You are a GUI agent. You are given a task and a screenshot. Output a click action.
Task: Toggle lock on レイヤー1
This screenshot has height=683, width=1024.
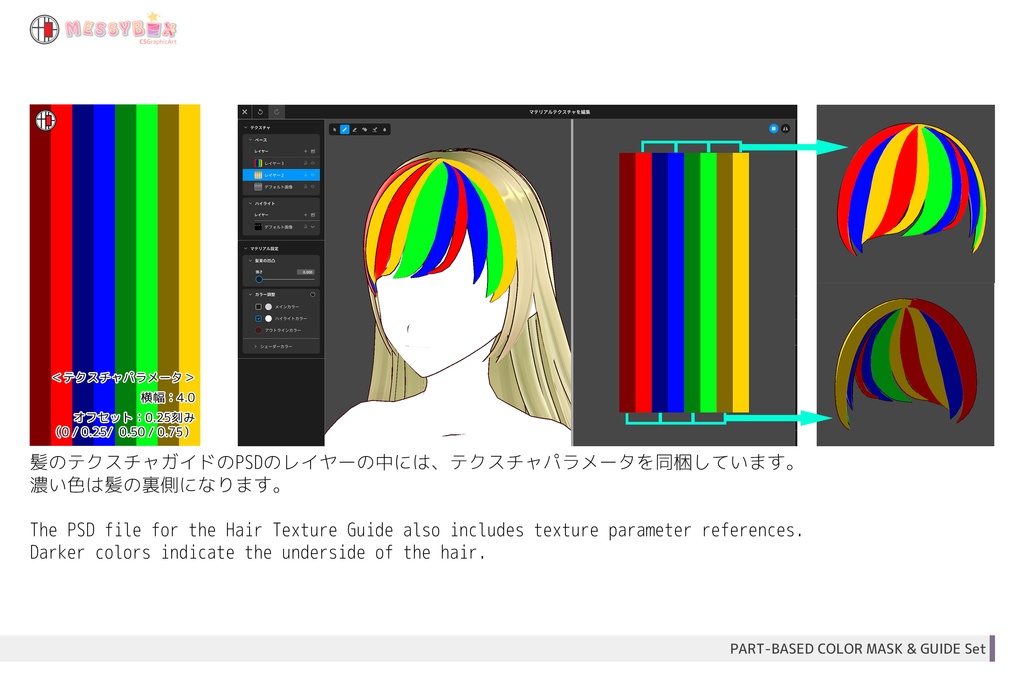click(x=306, y=163)
